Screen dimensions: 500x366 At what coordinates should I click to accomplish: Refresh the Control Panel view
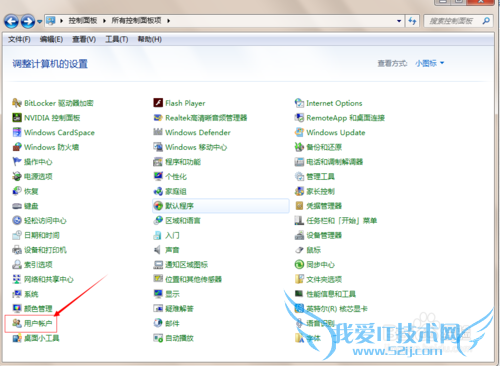tap(412, 21)
